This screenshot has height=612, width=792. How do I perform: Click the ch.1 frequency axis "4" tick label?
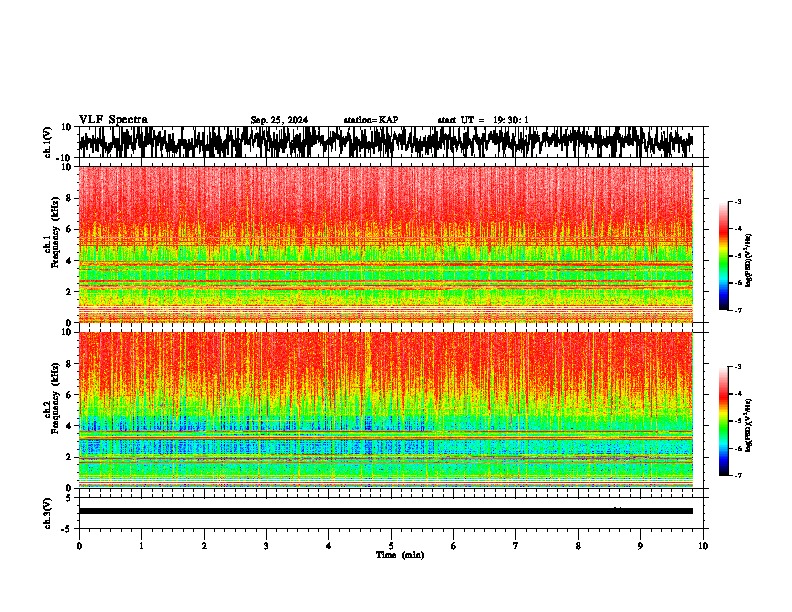click(x=69, y=261)
